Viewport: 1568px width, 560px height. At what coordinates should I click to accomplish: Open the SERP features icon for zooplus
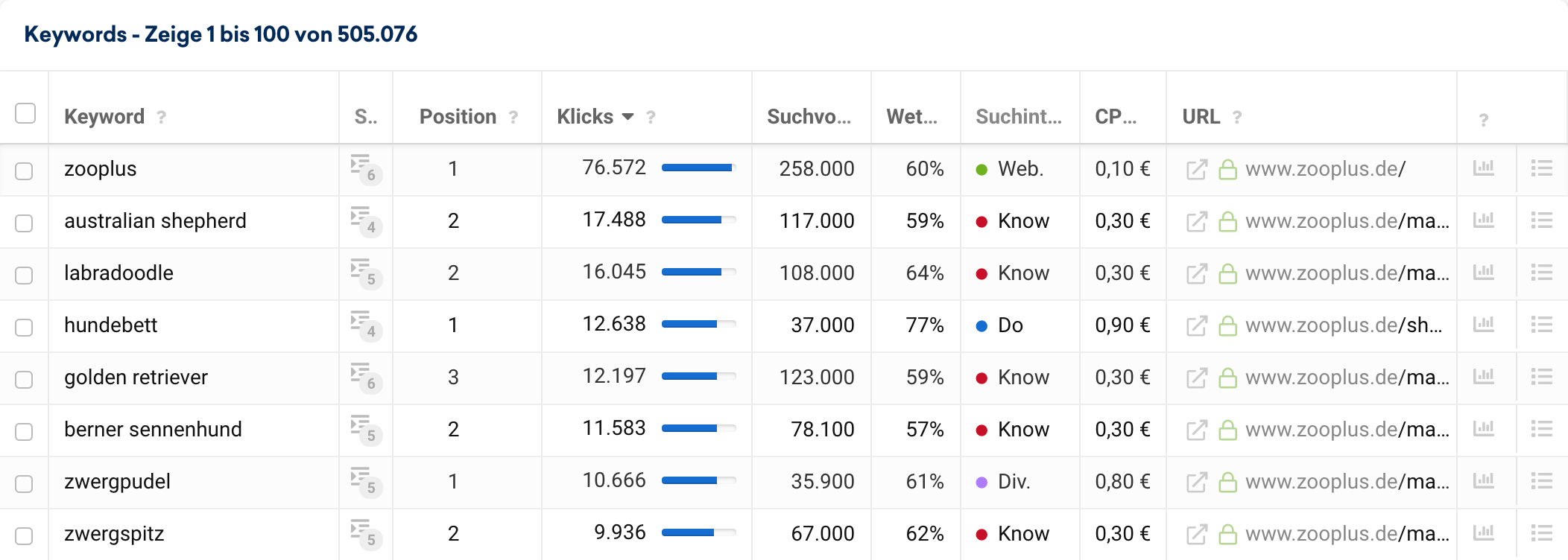pyautogui.click(x=365, y=169)
